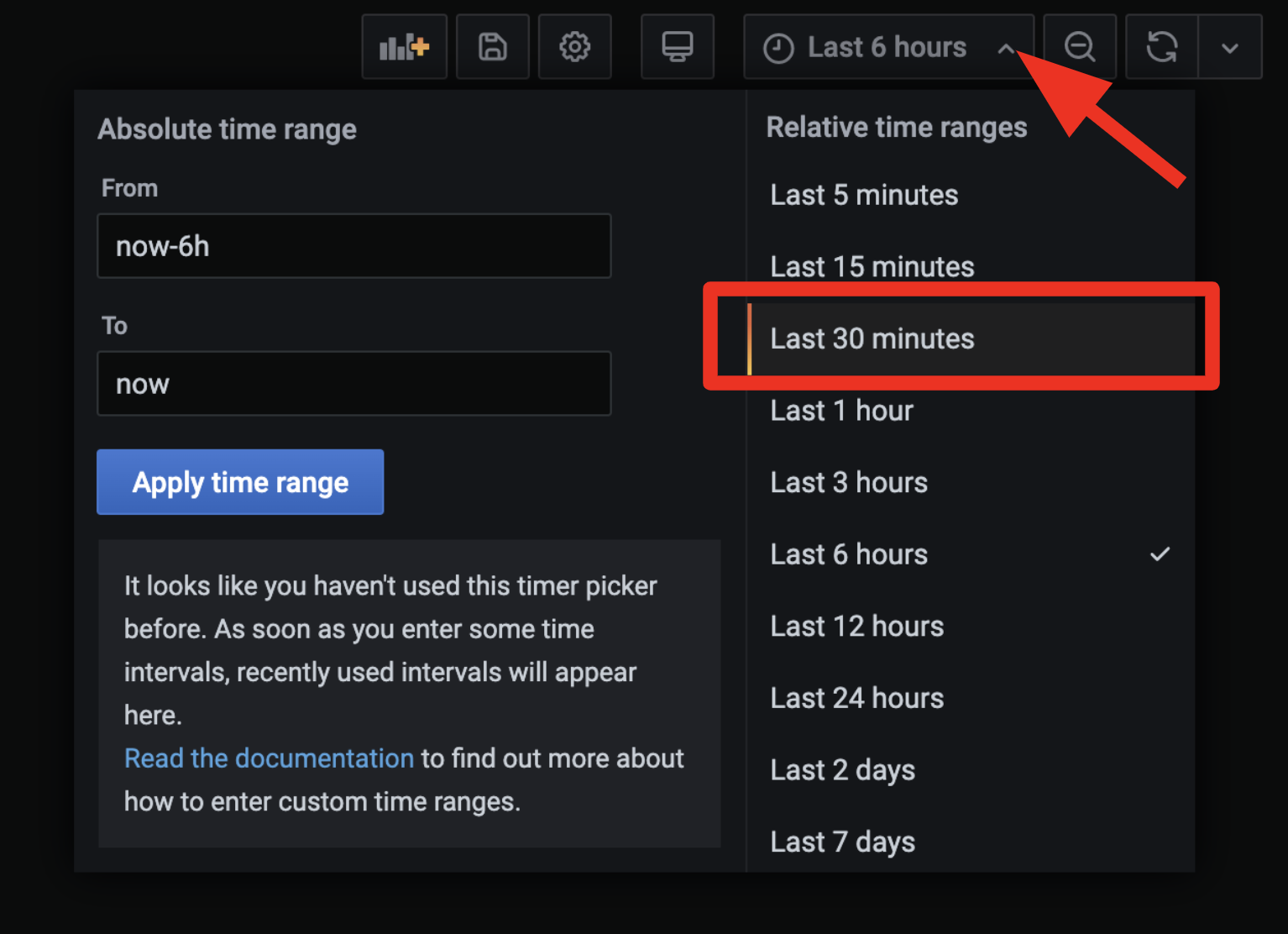
Task: Click the From input field
Action: click(x=353, y=246)
